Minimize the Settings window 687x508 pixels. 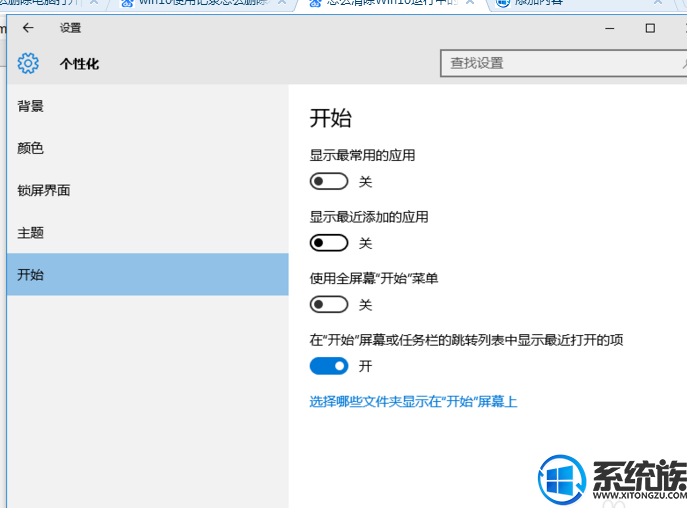(609, 28)
